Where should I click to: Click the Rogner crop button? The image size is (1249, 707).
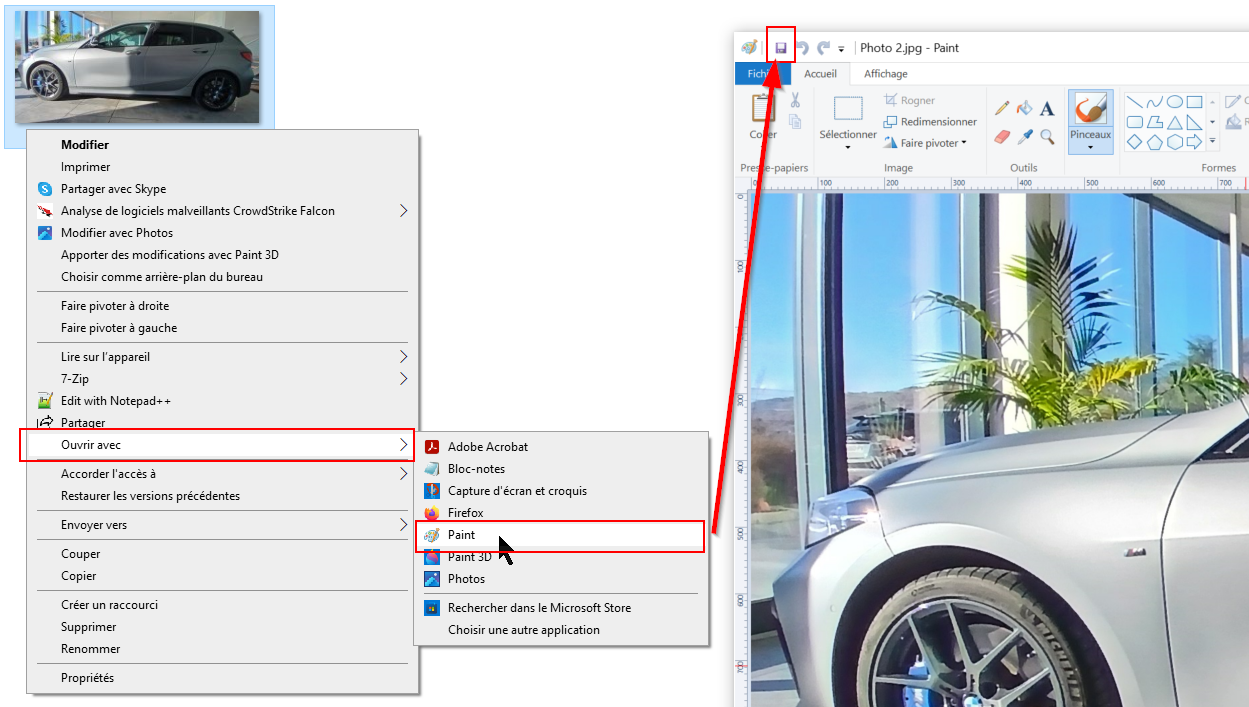(x=910, y=100)
